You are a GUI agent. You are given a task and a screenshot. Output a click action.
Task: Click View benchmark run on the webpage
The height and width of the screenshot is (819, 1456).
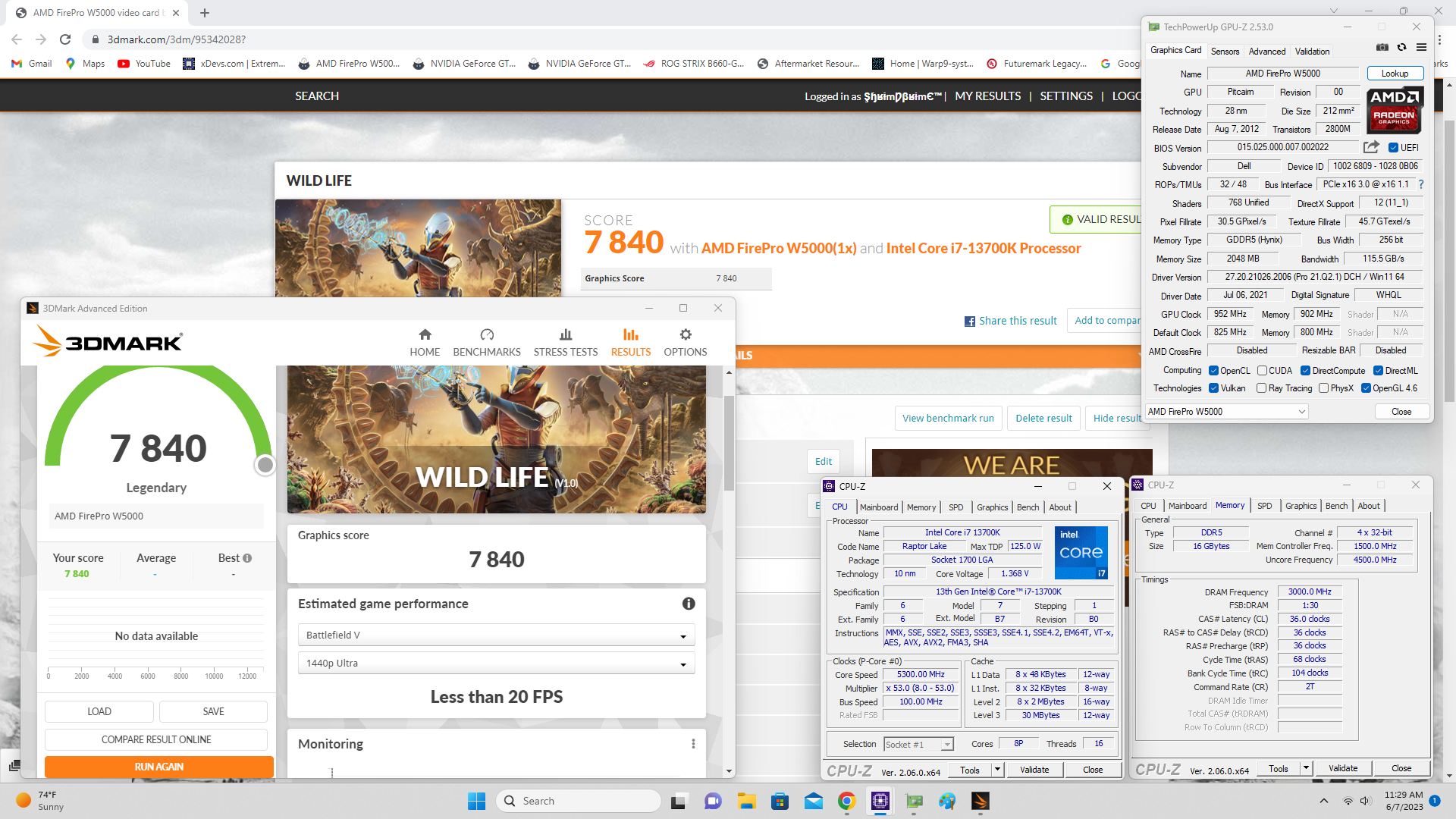pos(948,418)
